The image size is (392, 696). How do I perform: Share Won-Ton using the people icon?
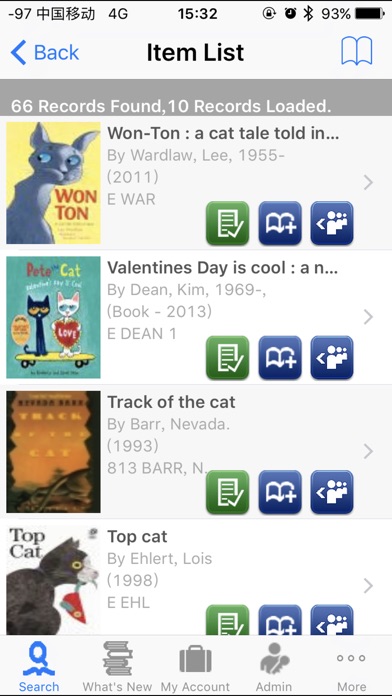pyautogui.click(x=332, y=223)
